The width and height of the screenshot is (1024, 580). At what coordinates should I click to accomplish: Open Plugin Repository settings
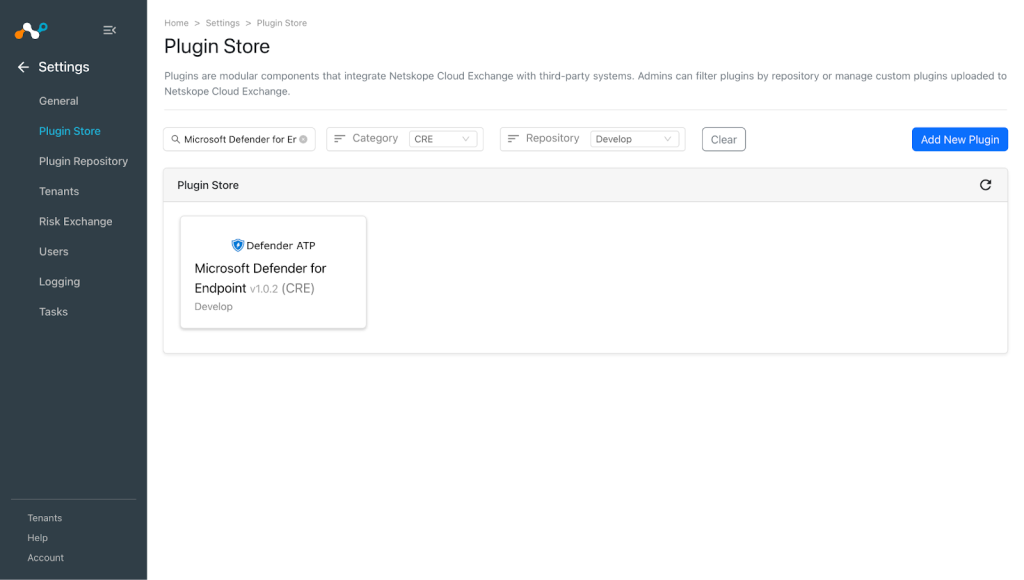[84, 161]
